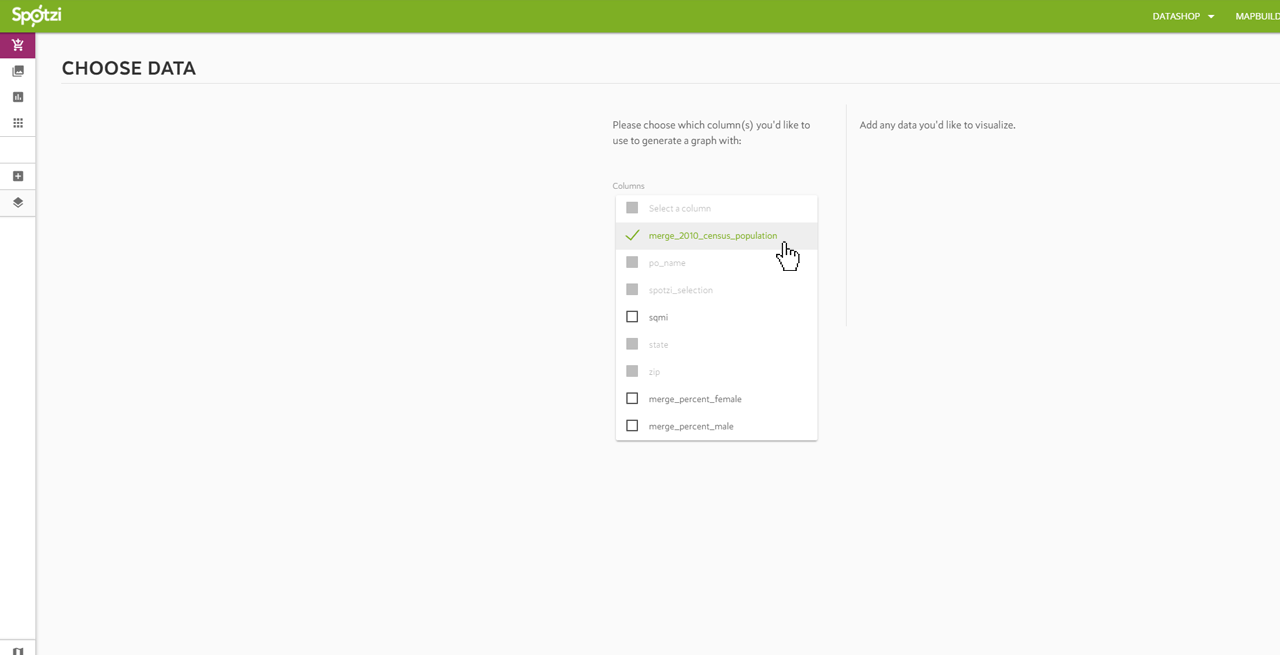Click the disabled zip option

click(716, 371)
